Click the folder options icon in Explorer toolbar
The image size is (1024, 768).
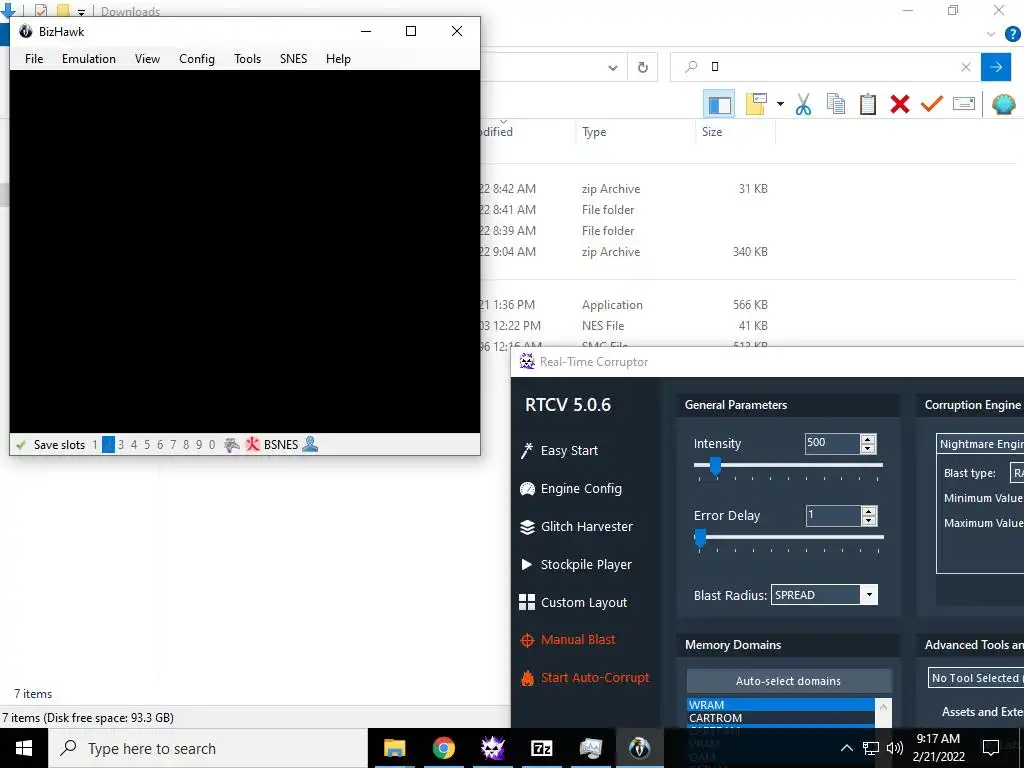(x=756, y=104)
